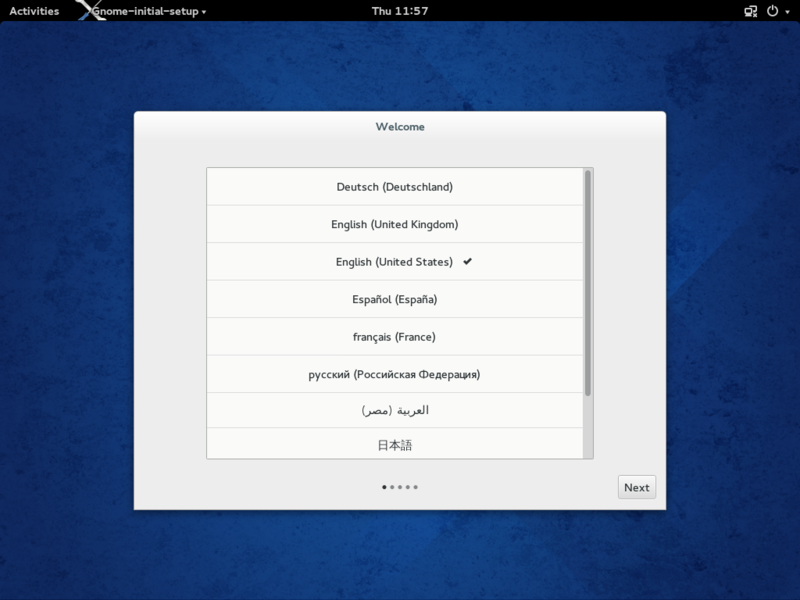Select English (United States) row
Viewport: 800px width, 600px height.
[394, 262]
